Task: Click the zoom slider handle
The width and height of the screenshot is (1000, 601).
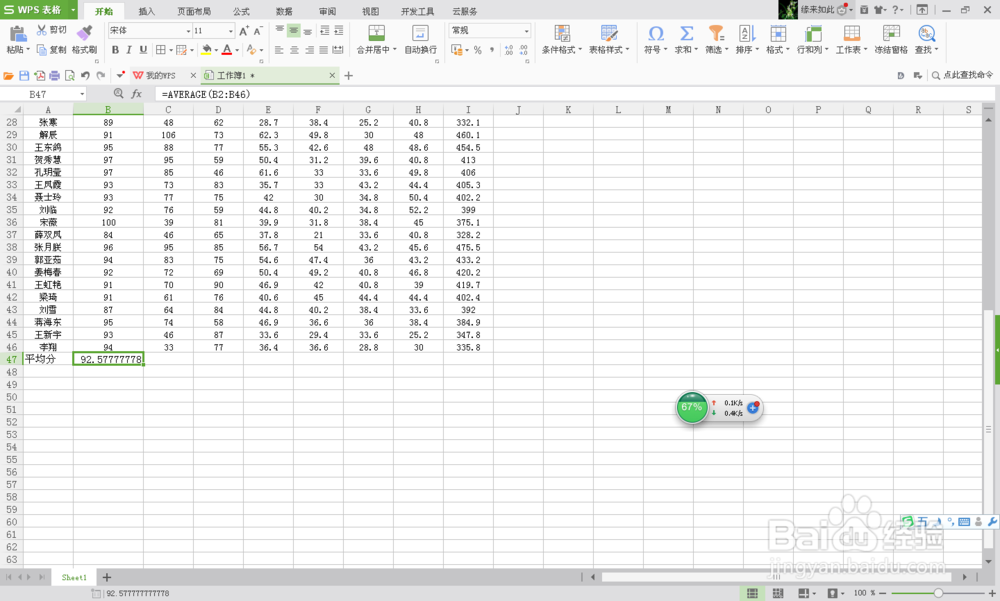Action: pyautogui.click(x=938, y=593)
